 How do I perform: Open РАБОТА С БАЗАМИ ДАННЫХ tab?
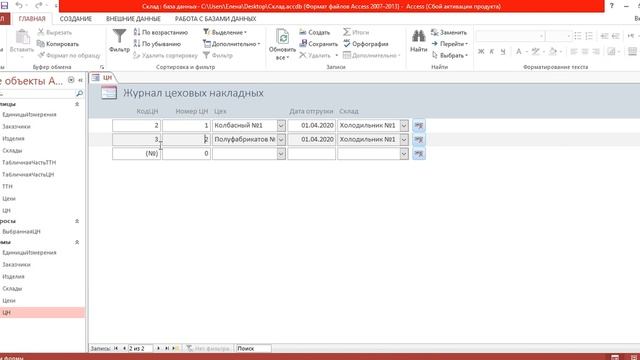(216, 19)
